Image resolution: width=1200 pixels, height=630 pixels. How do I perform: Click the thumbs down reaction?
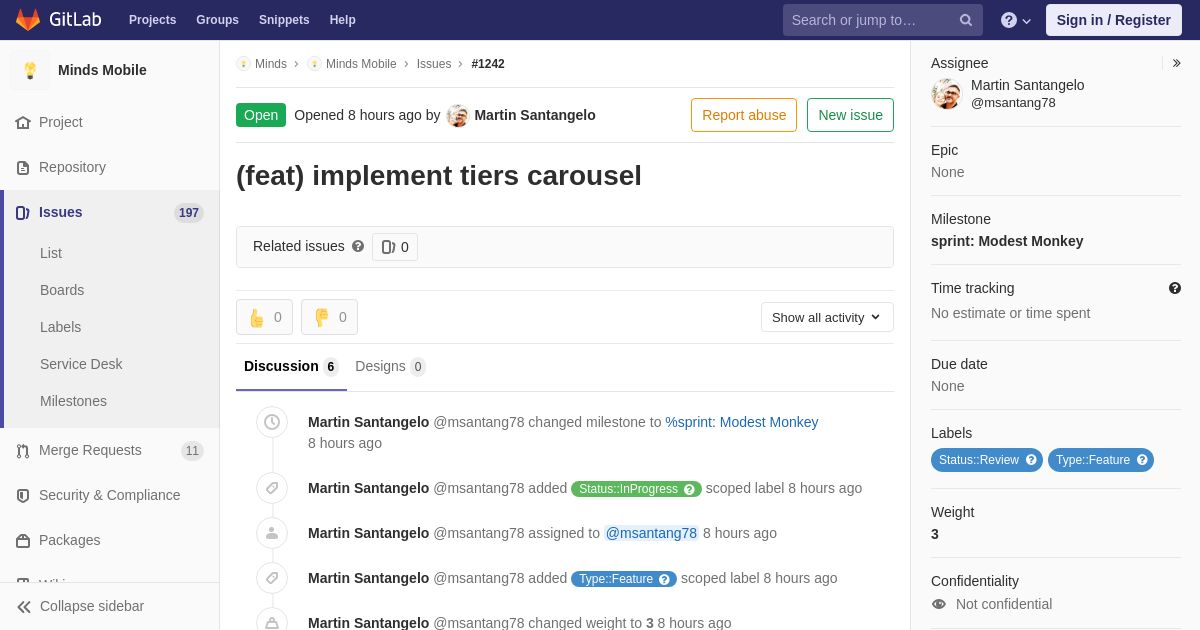pyautogui.click(x=329, y=317)
